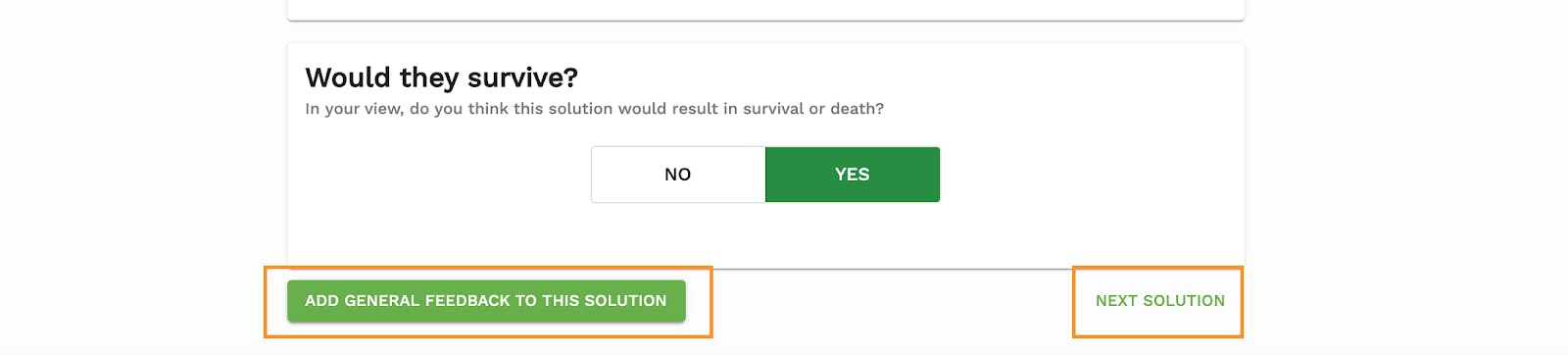The width and height of the screenshot is (1568, 355).
Task: Choose NO for would they survive
Action: 678,175
